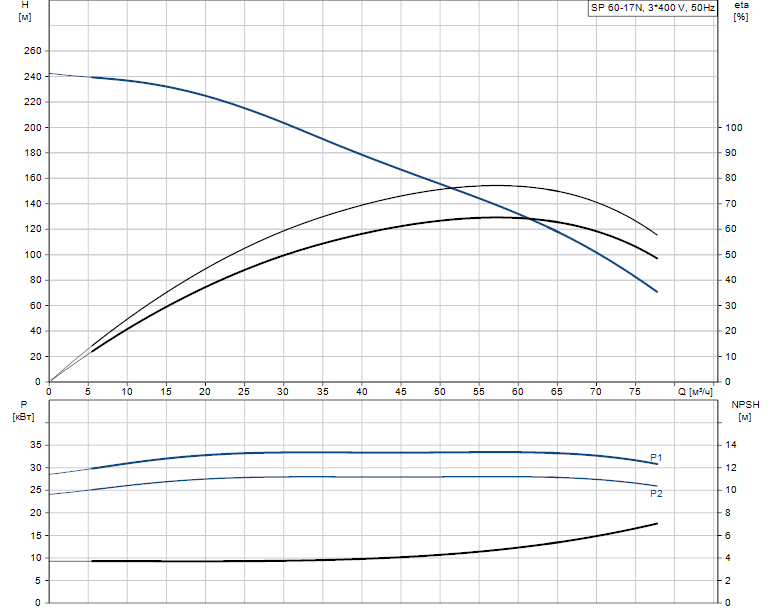
Task: Click the 14 tick on the NPSH axis
Action: [x=731, y=445]
